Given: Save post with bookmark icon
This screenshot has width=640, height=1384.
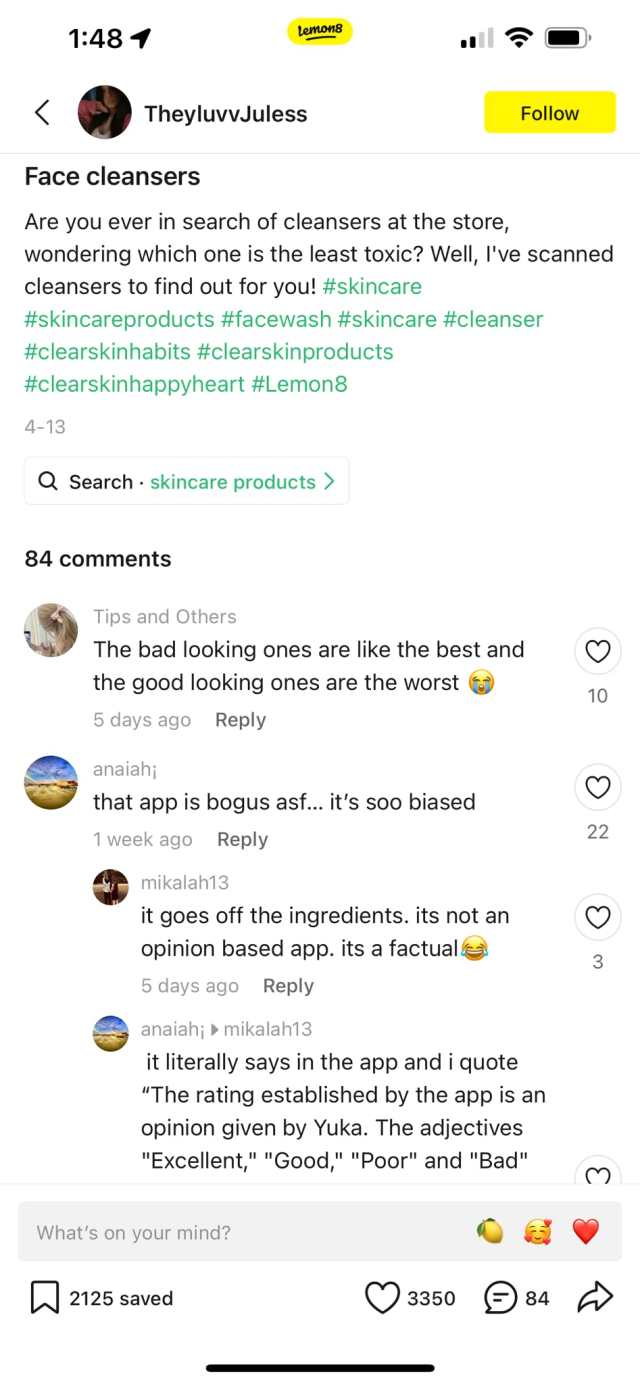Looking at the screenshot, I should click(45, 1298).
